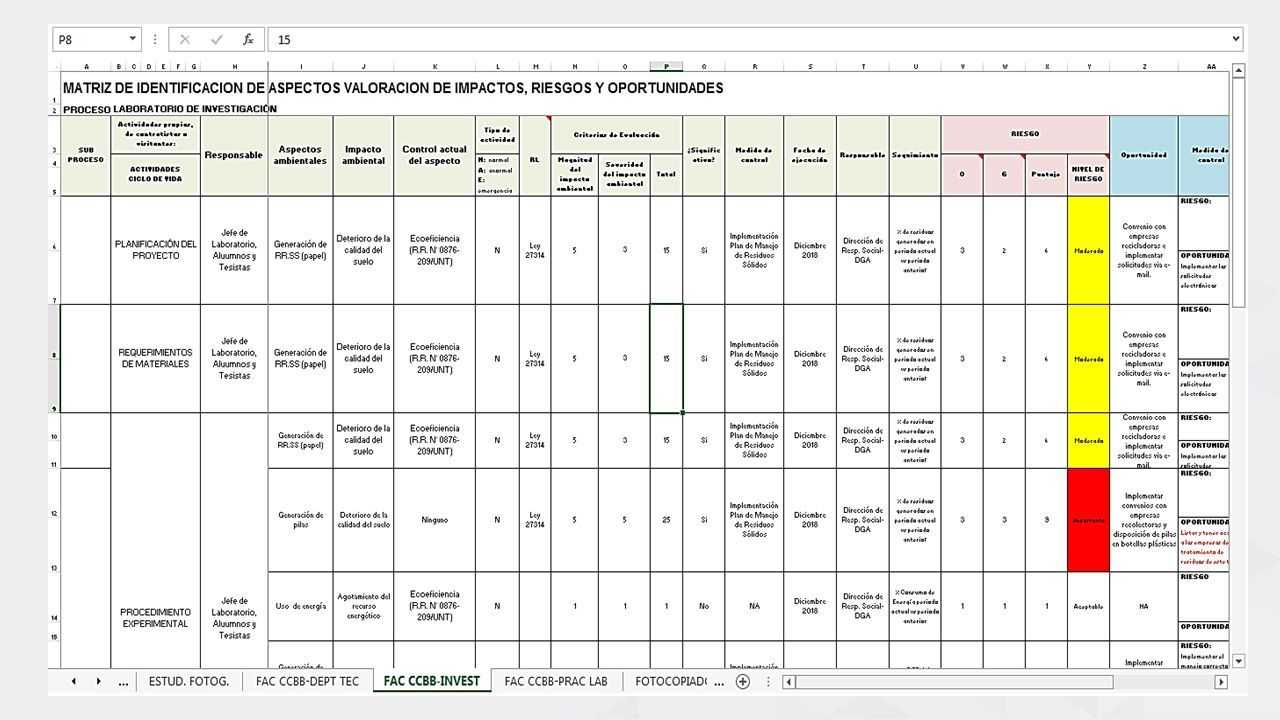Select column H header
This screenshot has width=1280, height=720.
tap(234, 67)
